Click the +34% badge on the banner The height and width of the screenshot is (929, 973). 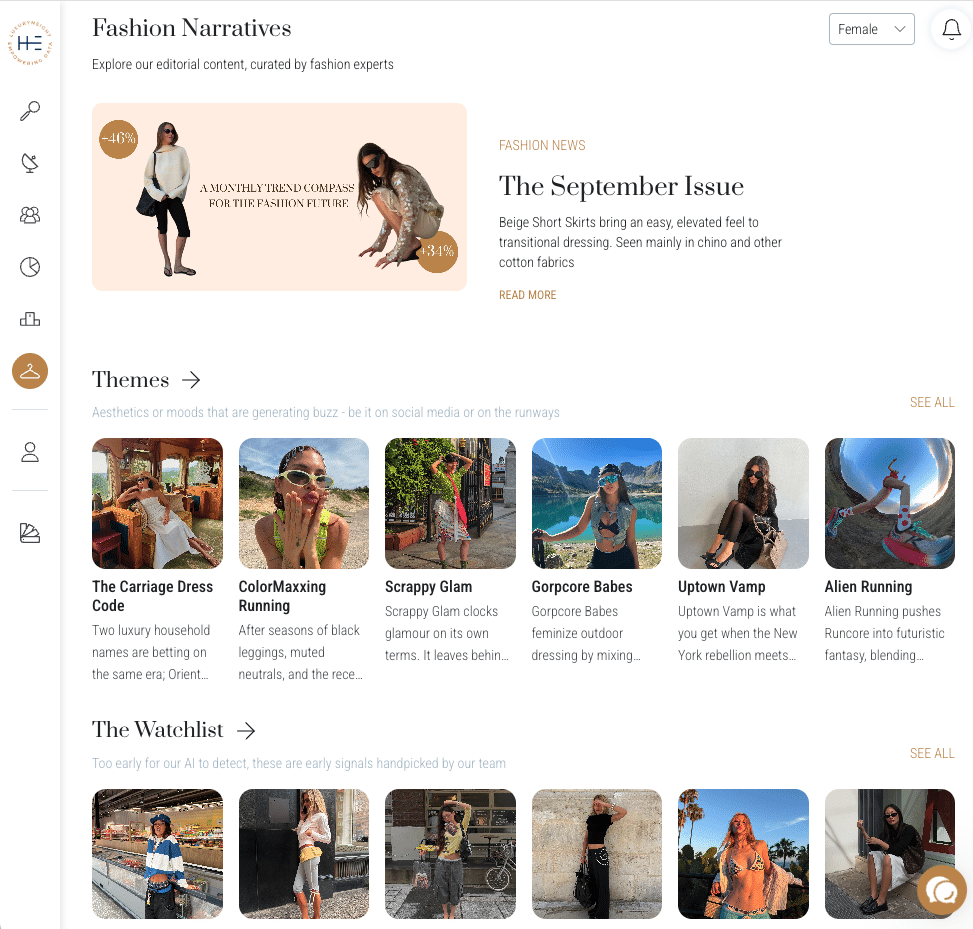coord(437,251)
